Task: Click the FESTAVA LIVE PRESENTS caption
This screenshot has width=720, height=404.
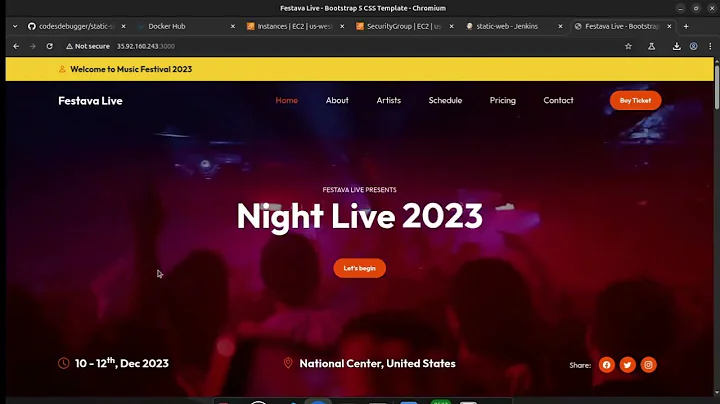Action: (x=360, y=190)
